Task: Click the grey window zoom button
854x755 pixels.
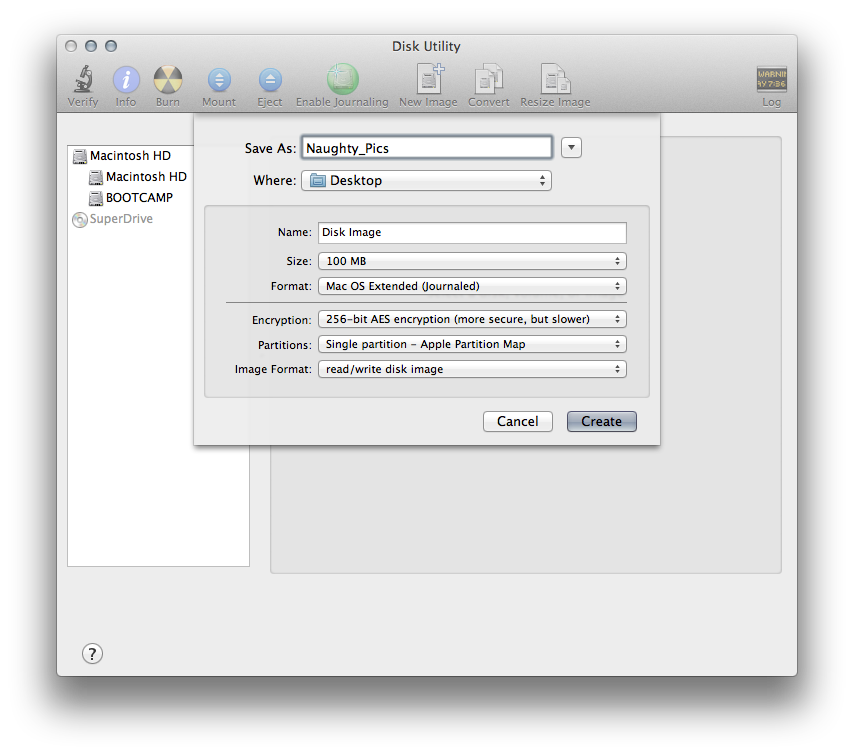Action: point(111,46)
